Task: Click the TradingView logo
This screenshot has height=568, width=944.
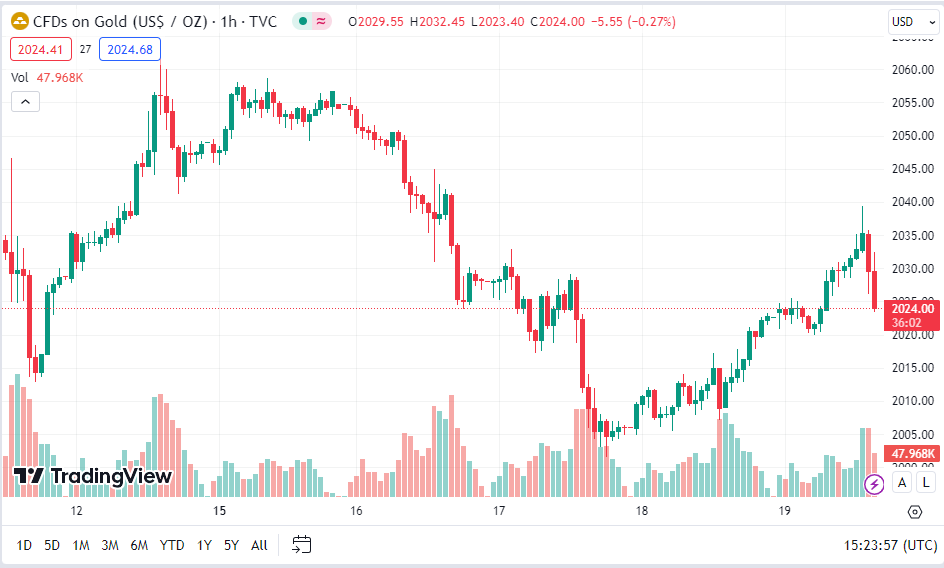Action: (x=93, y=476)
